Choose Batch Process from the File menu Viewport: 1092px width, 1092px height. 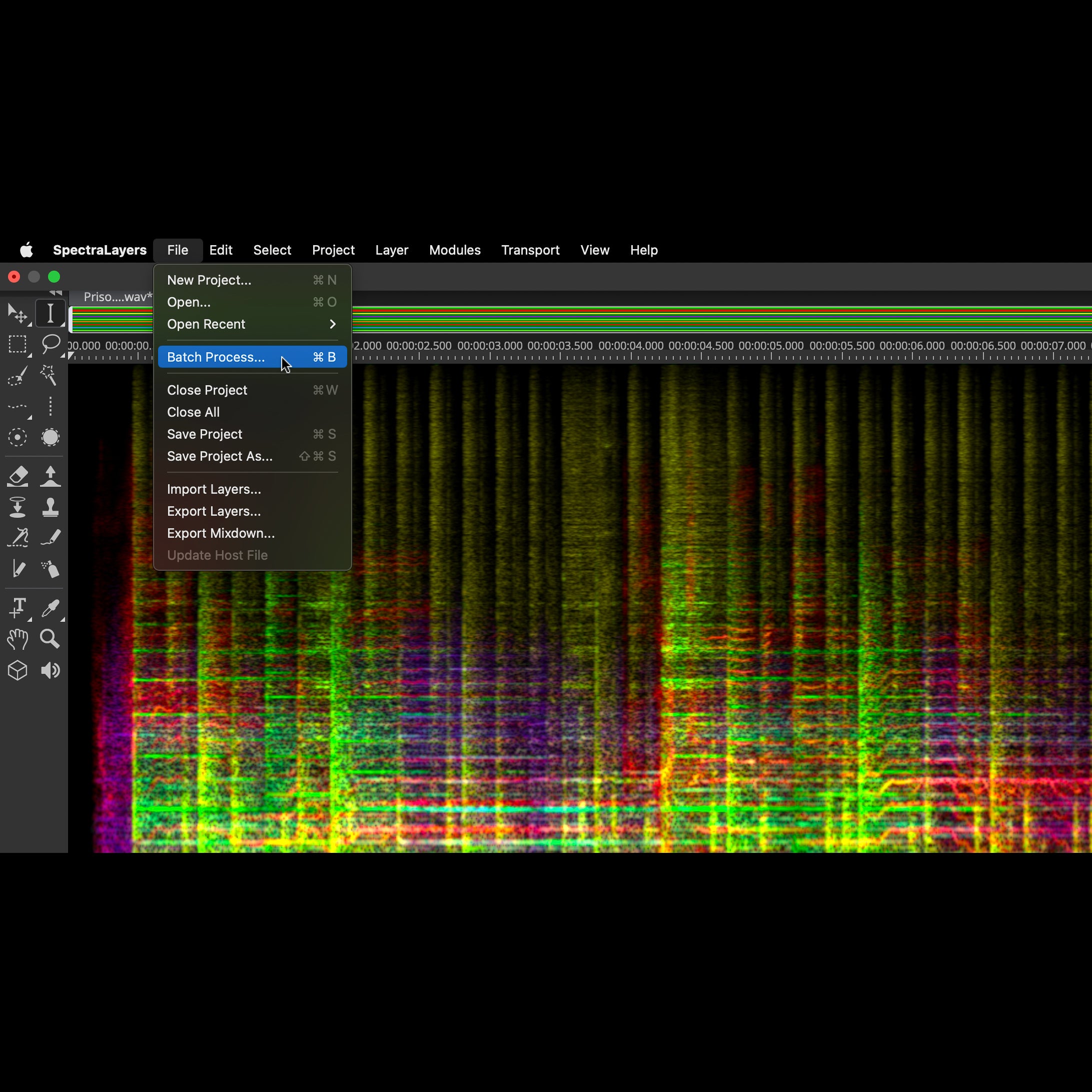pyautogui.click(x=252, y=357)
